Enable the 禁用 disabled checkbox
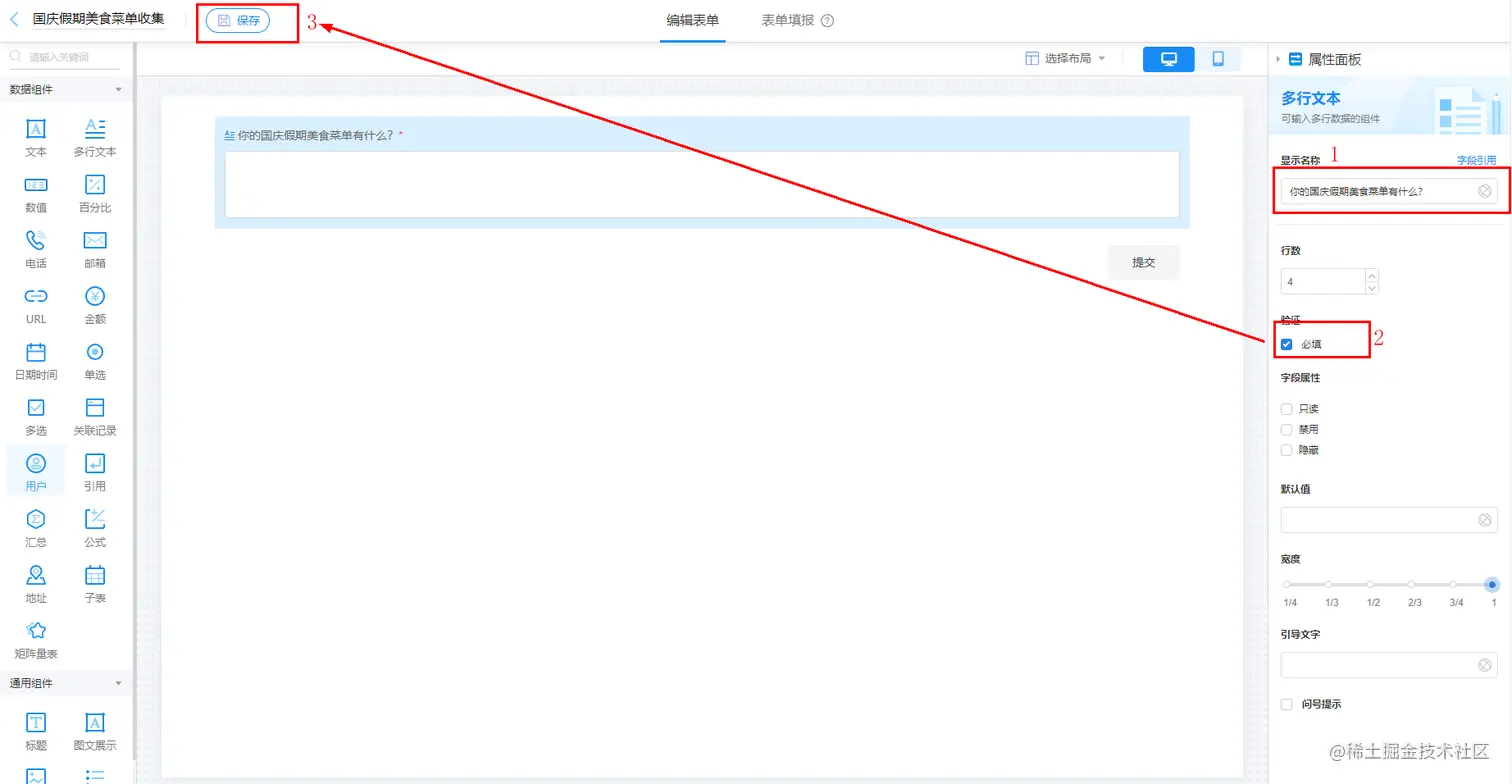The height and width of the screenshot is (784, 1512). [1287, 429]
